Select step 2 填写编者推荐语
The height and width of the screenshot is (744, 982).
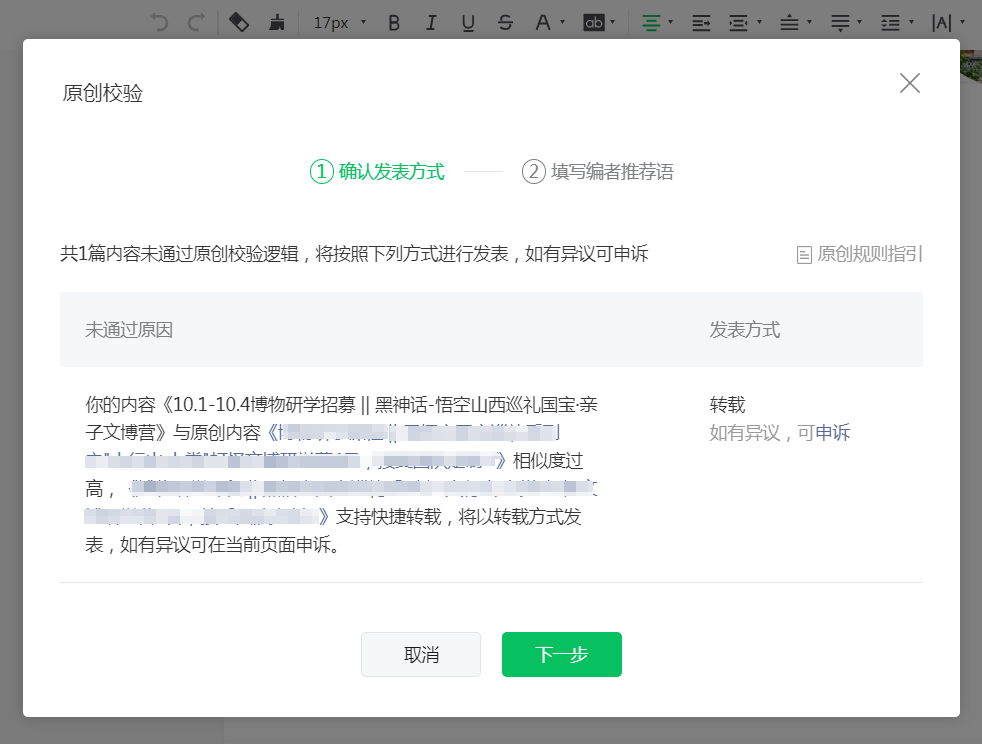click(x=598, y=172)
